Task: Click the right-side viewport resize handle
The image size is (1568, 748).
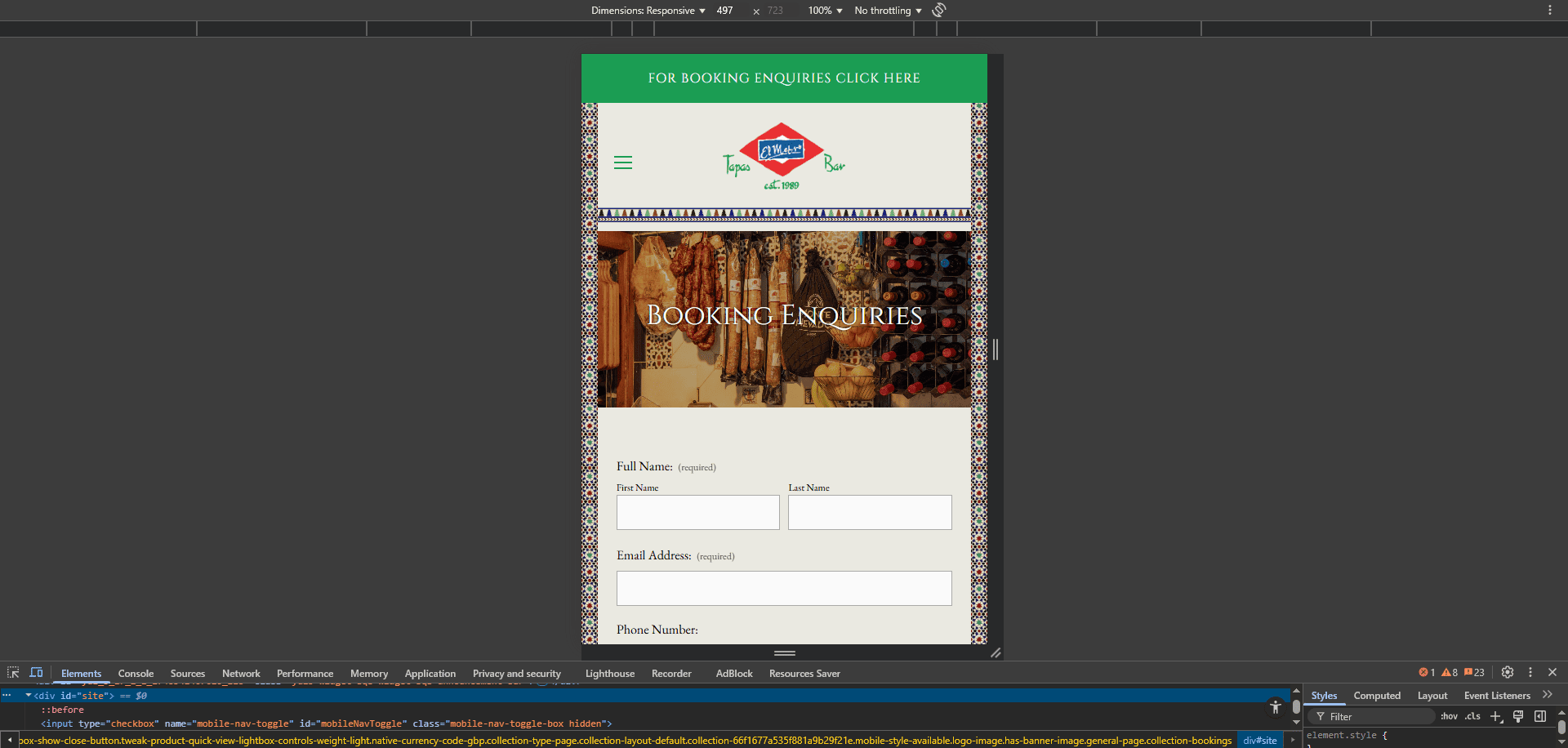Action: tap(996, 350)
